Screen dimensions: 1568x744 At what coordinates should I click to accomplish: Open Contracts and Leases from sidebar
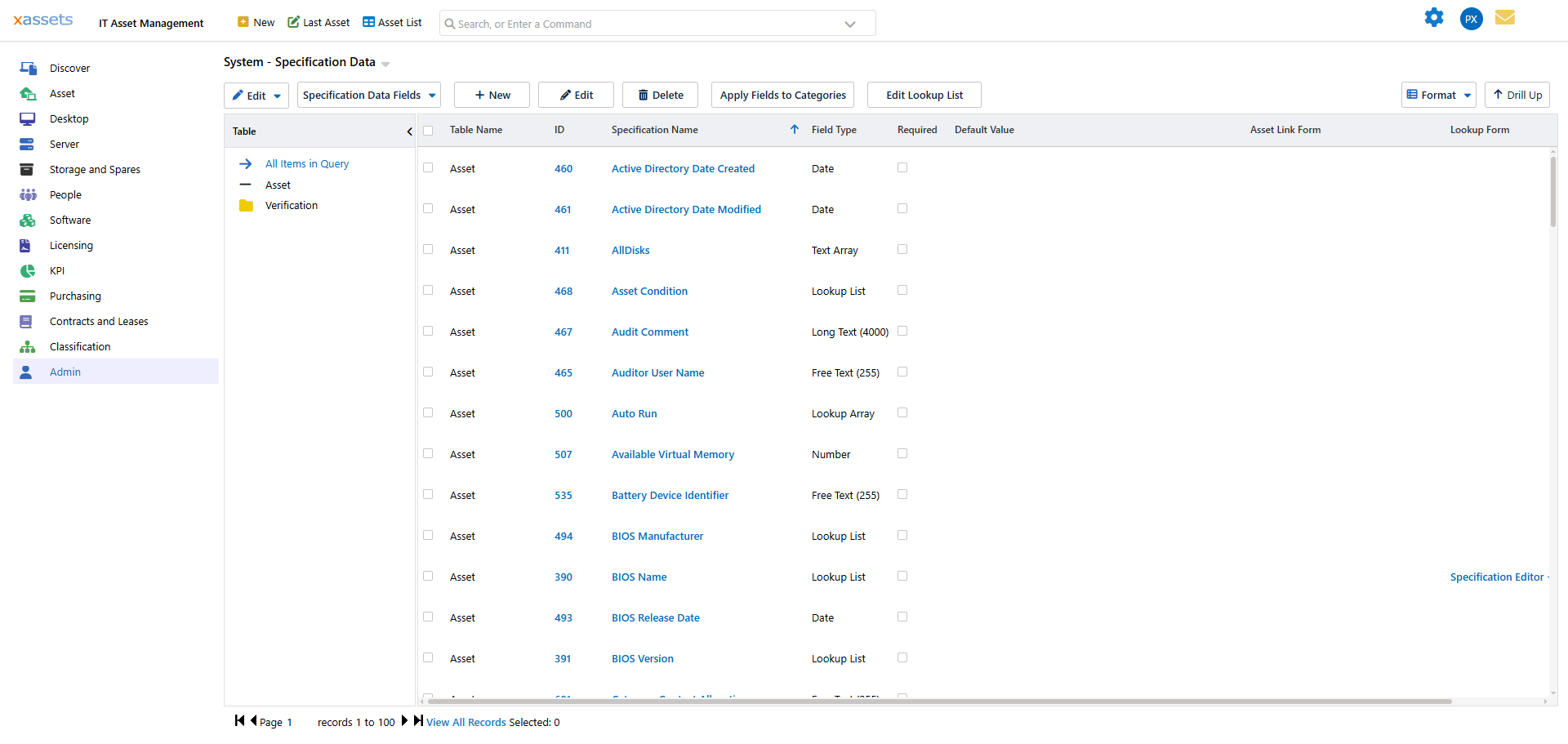pyautogui.click(x=28, y=321)
